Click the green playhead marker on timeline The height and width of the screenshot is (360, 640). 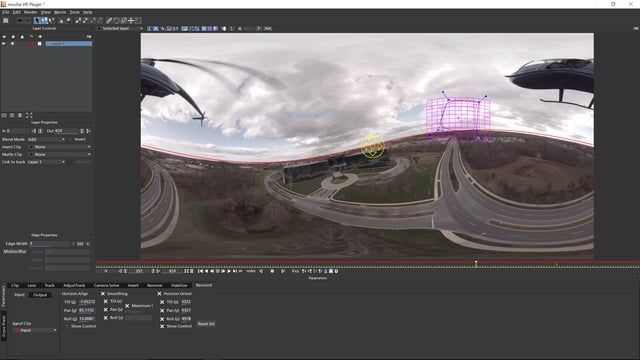(x=476, y=264)
